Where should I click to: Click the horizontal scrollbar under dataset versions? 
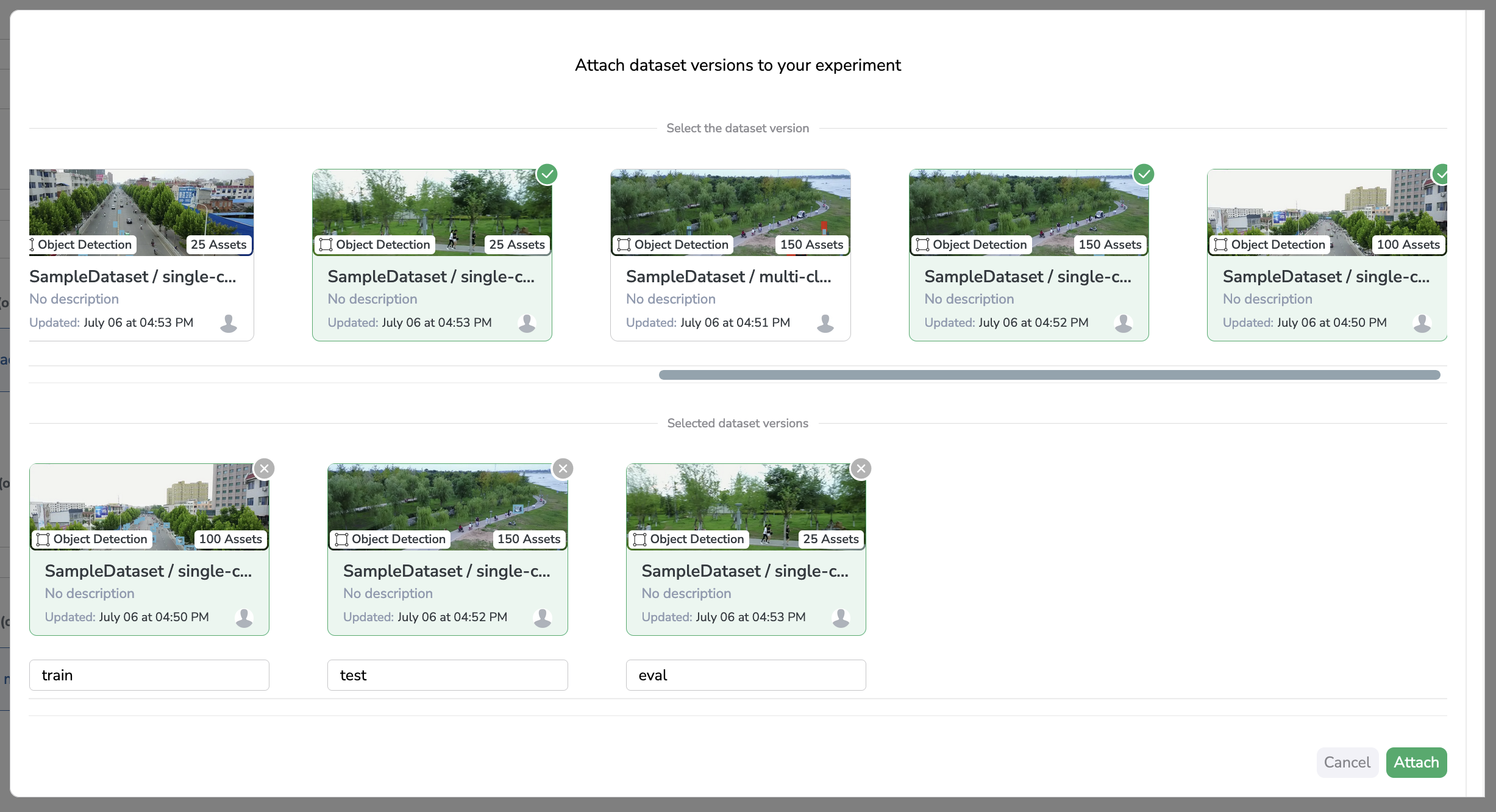click(x=1049, y=375)
